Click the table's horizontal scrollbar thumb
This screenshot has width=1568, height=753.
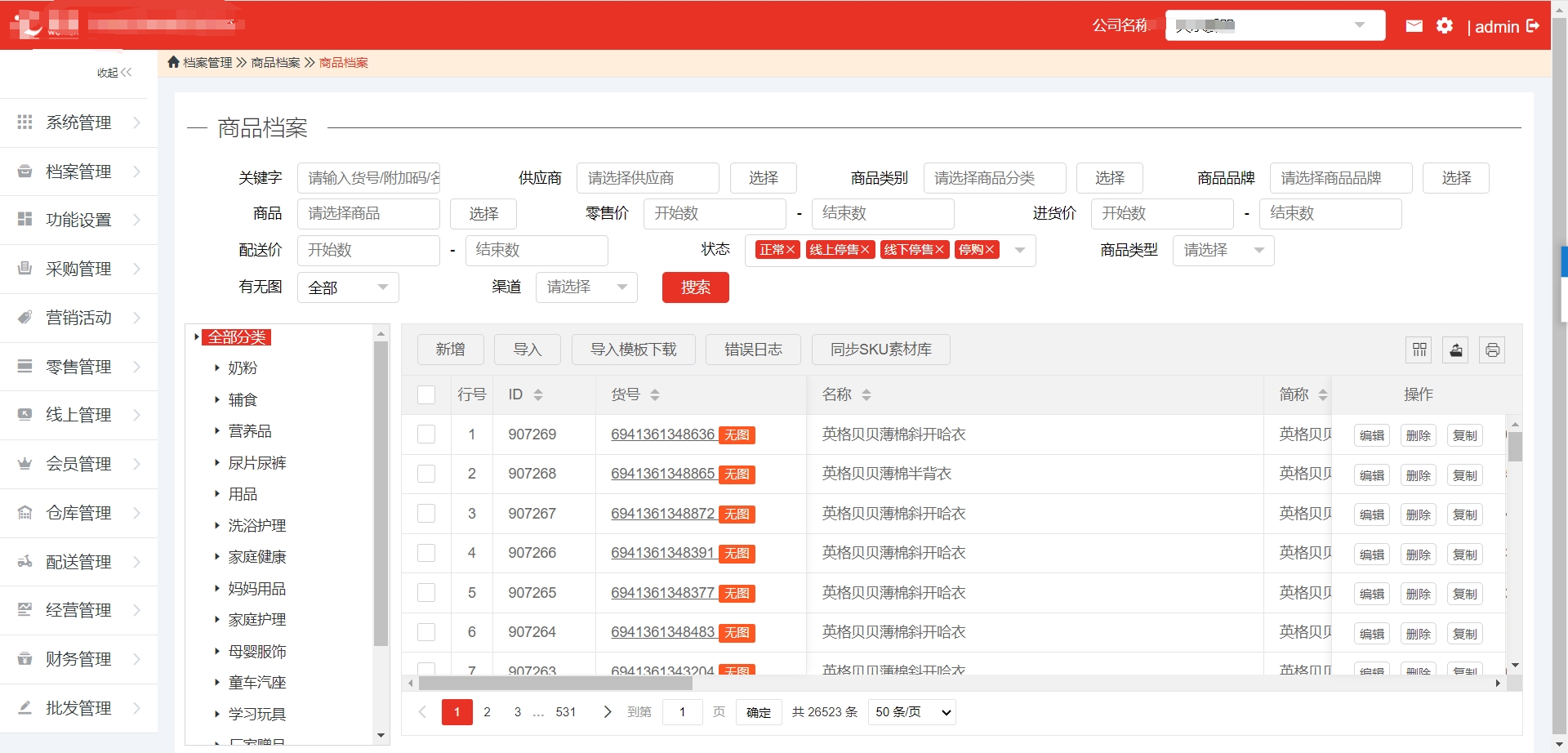[555, 683]
